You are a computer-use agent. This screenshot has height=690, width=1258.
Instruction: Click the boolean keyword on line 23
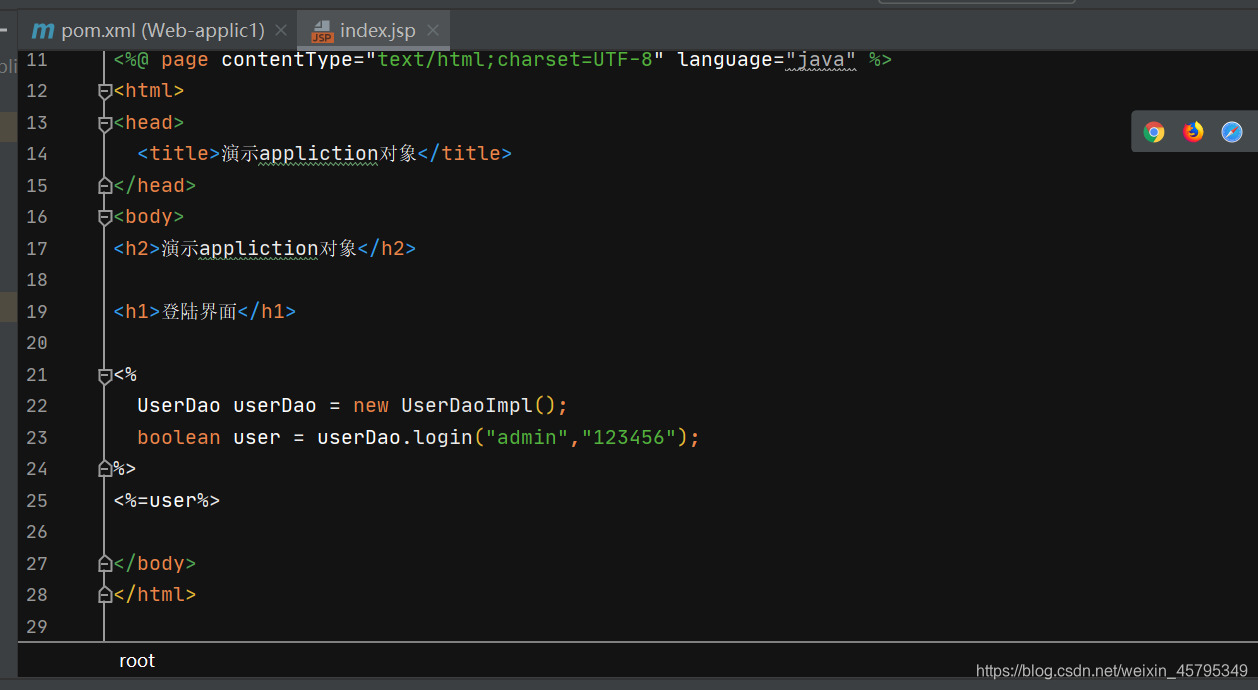[179, 437]
